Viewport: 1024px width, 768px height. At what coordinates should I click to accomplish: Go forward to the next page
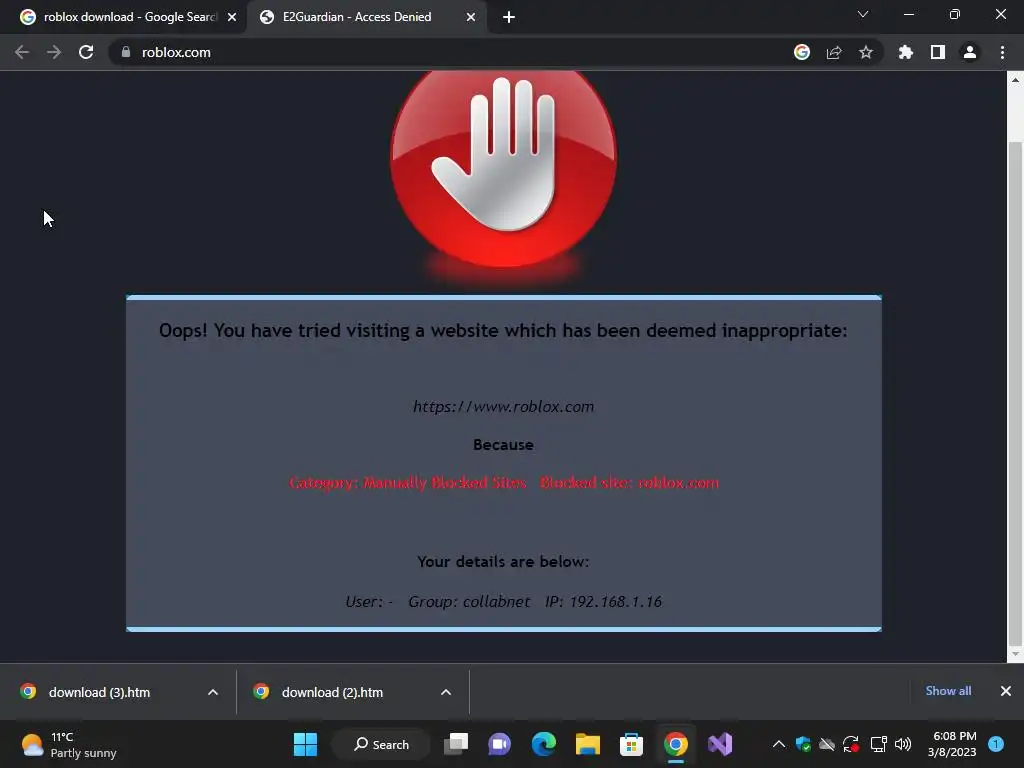point(54,52)
